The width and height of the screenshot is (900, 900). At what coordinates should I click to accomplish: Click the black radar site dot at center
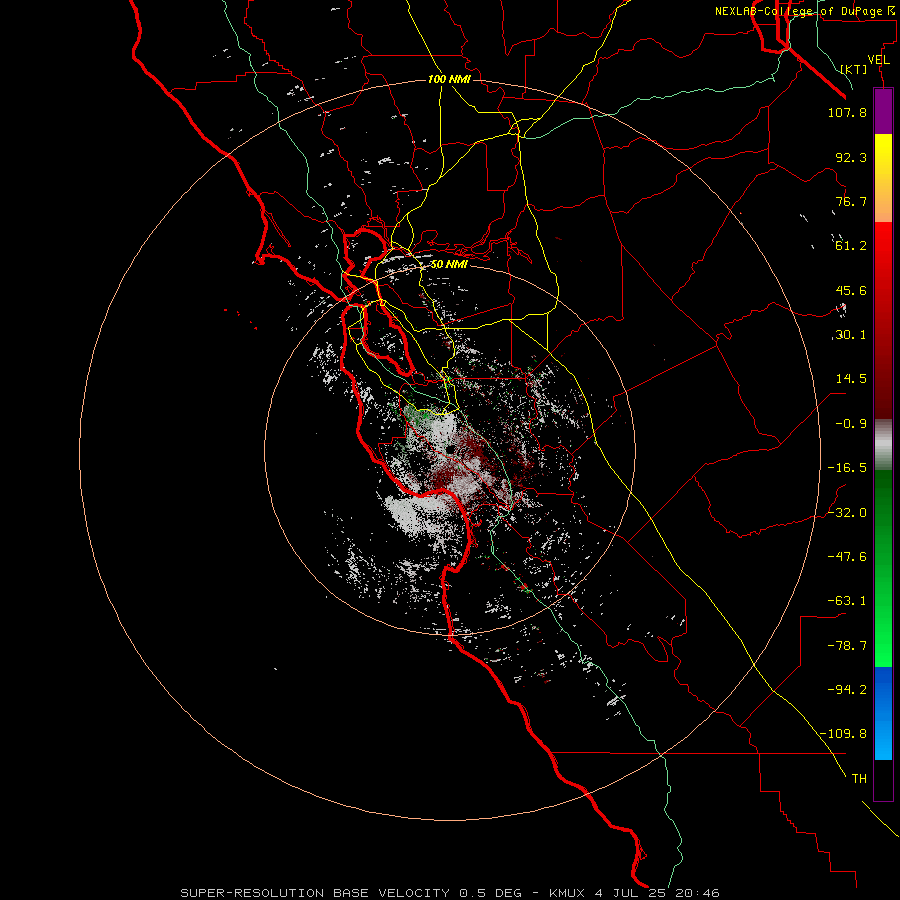[450, 449]
